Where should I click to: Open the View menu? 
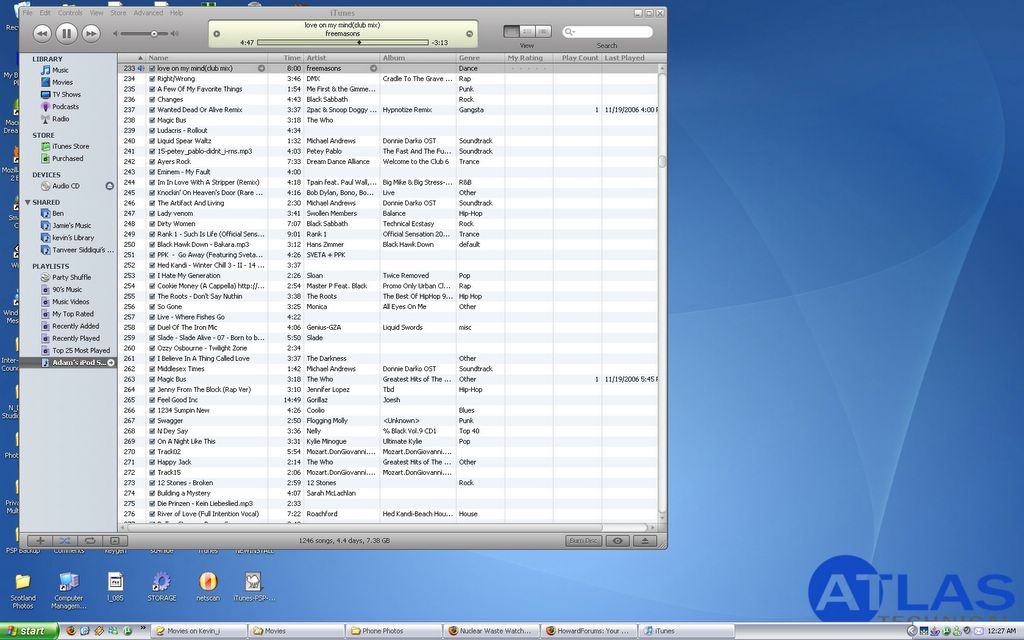pyautogui.click(x=96, y=12)
